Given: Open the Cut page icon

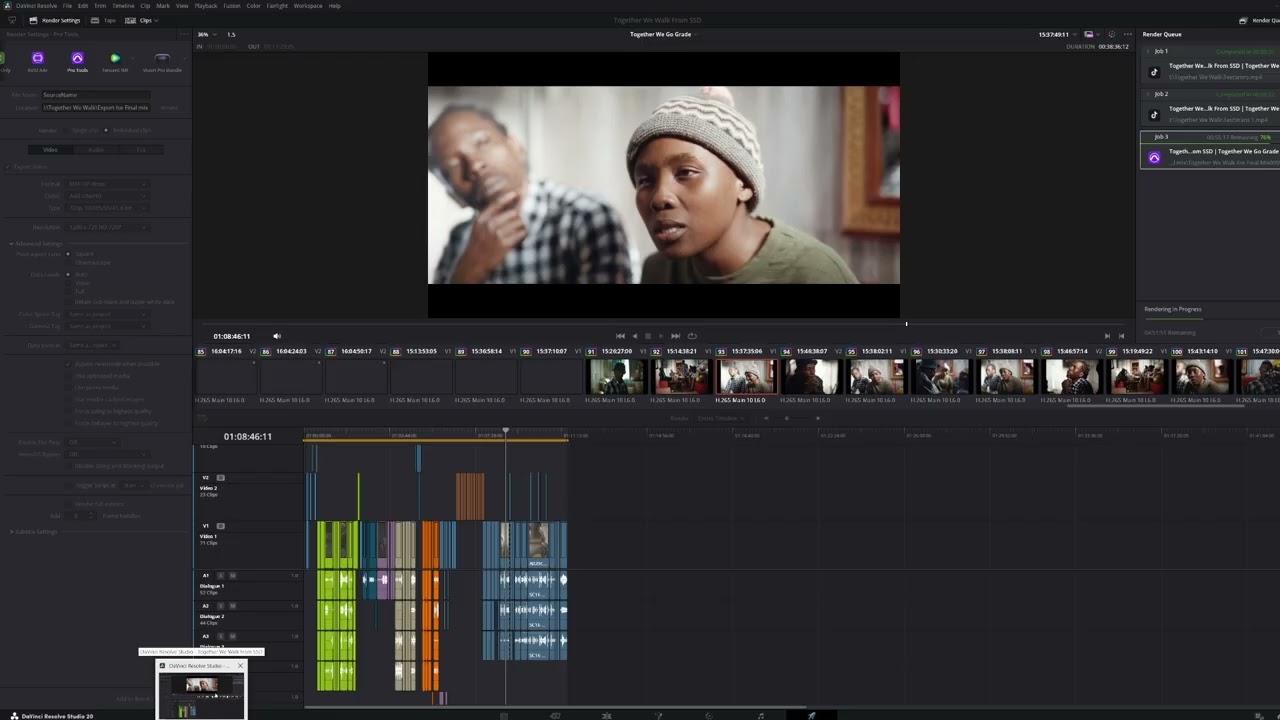Looking at the screenshot, I should click(555, 716).
